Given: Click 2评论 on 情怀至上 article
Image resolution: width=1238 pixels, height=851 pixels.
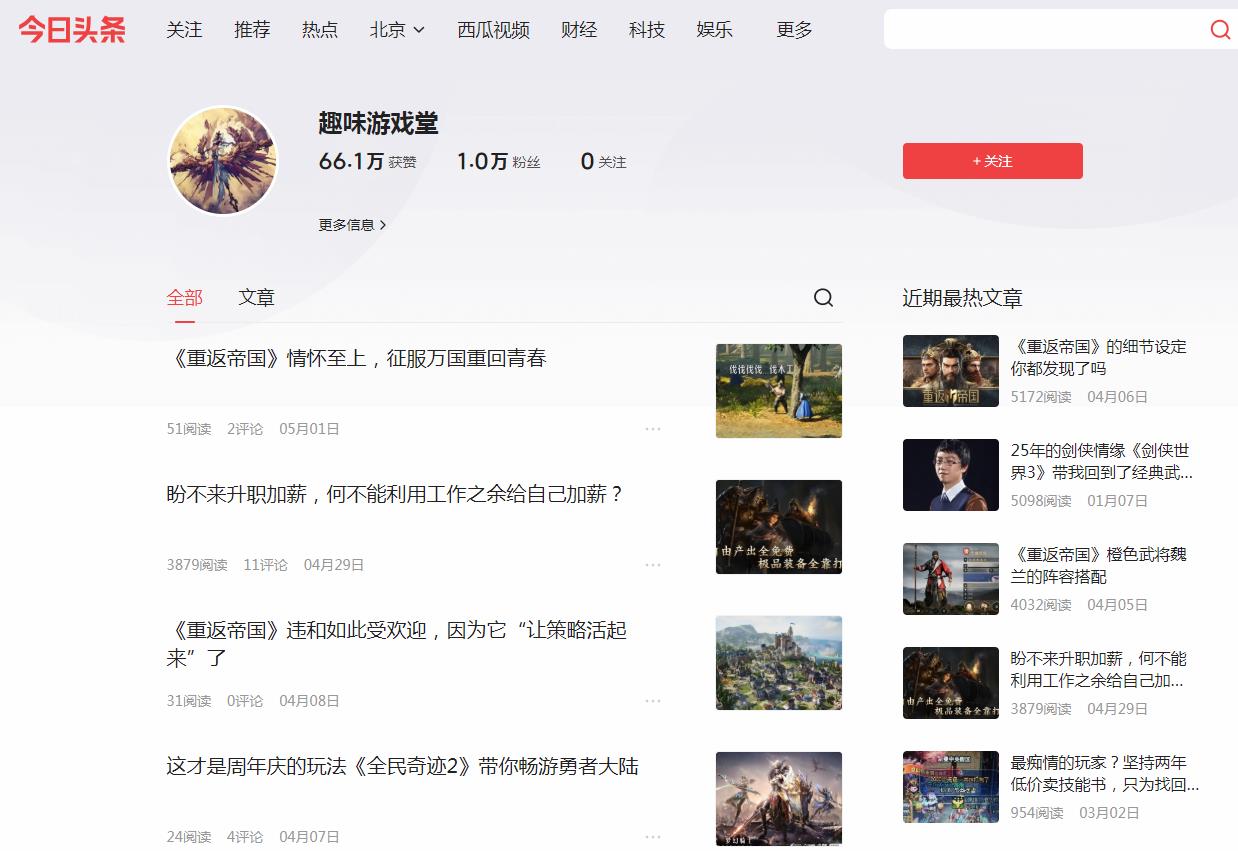Looking at the screenshot, I should 245,429.
